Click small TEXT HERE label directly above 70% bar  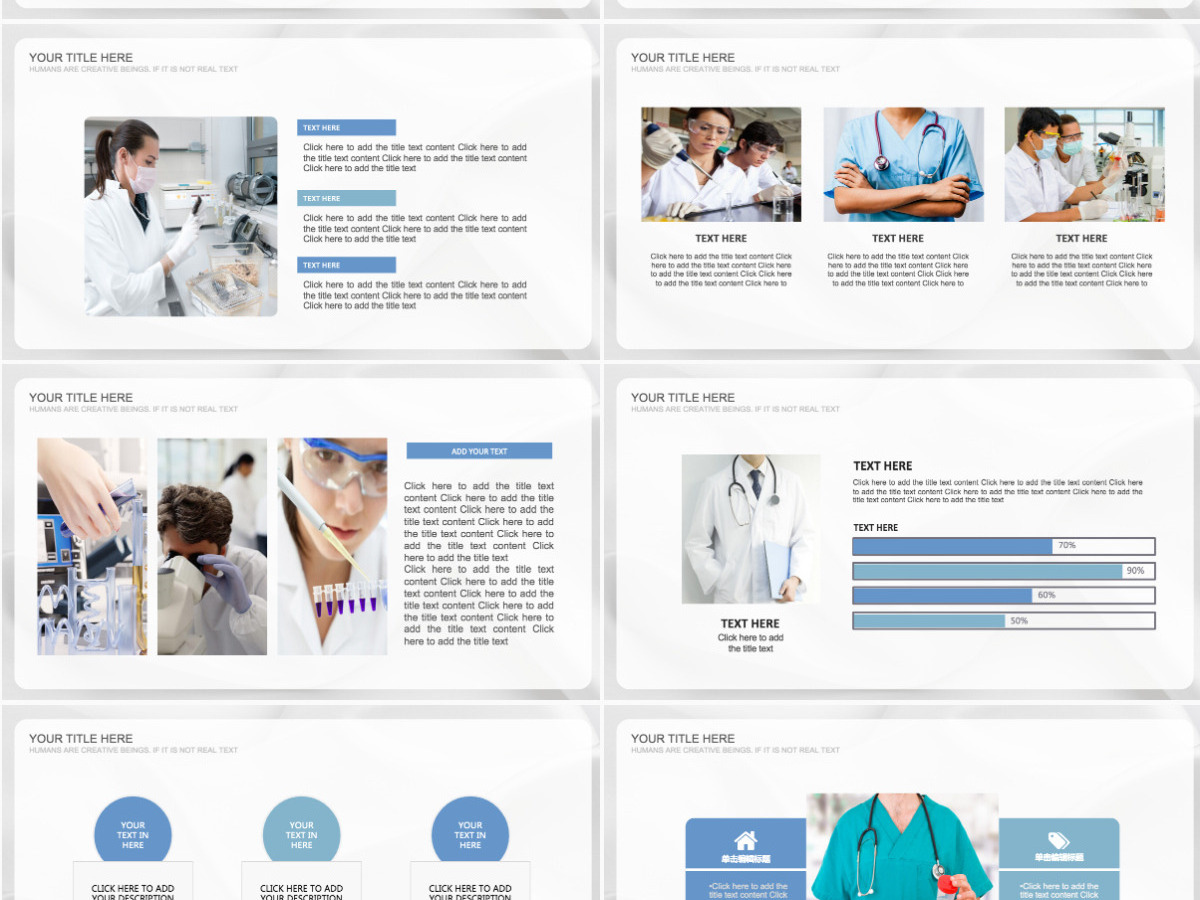tap(875, 527)
